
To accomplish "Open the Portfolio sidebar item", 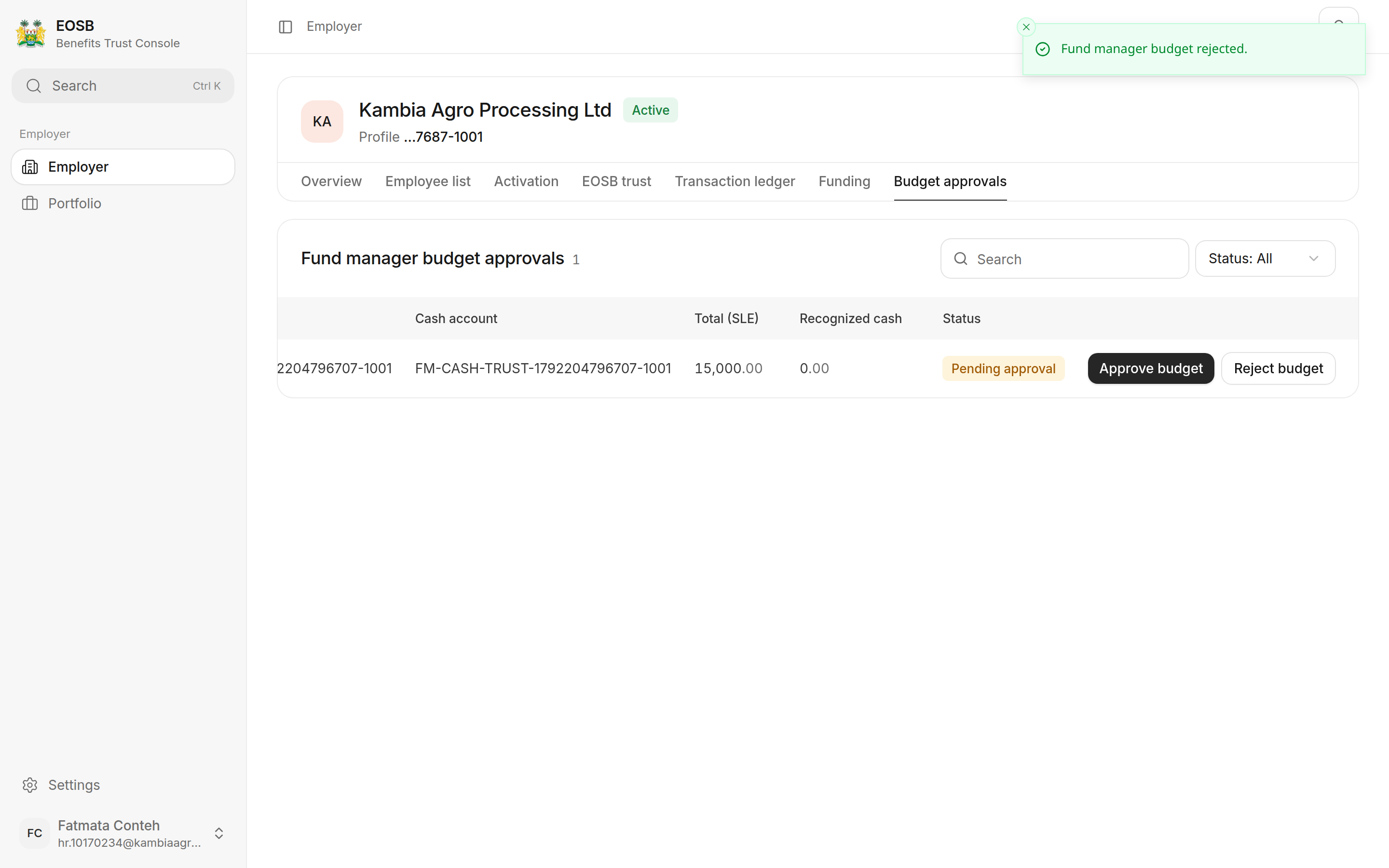I will pos(123,203).
